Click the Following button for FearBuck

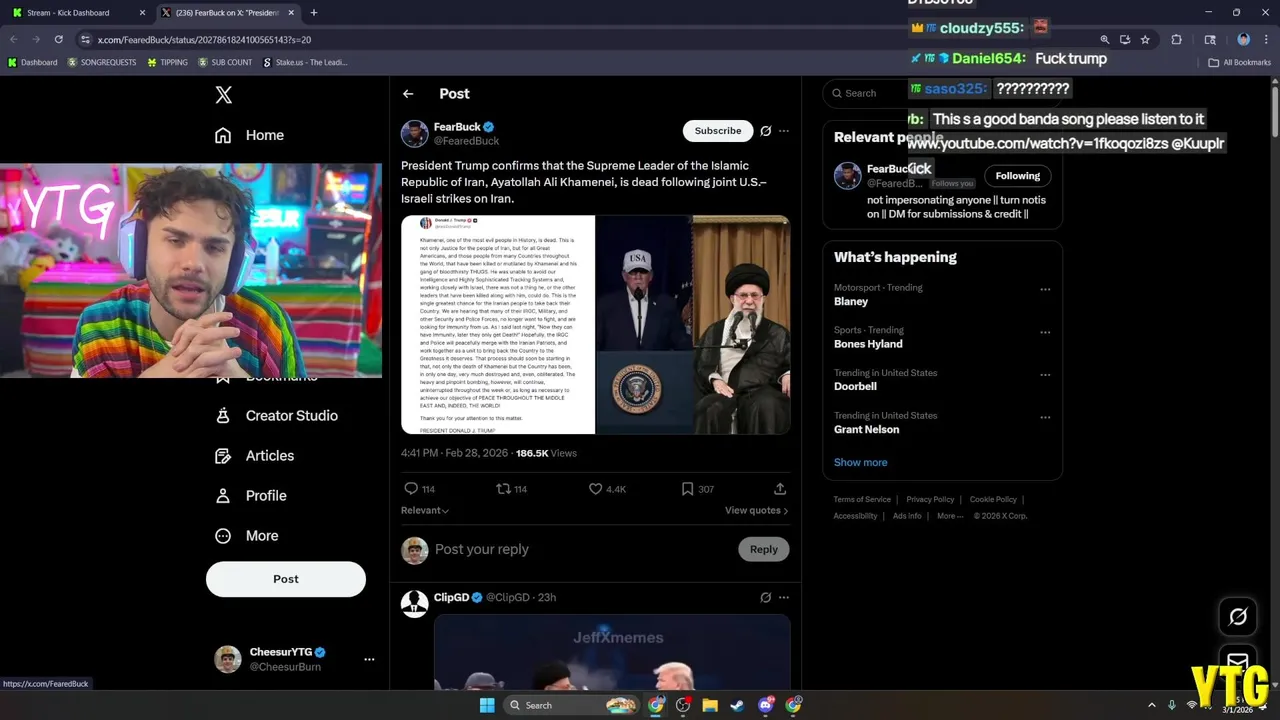click(1018, 176)
